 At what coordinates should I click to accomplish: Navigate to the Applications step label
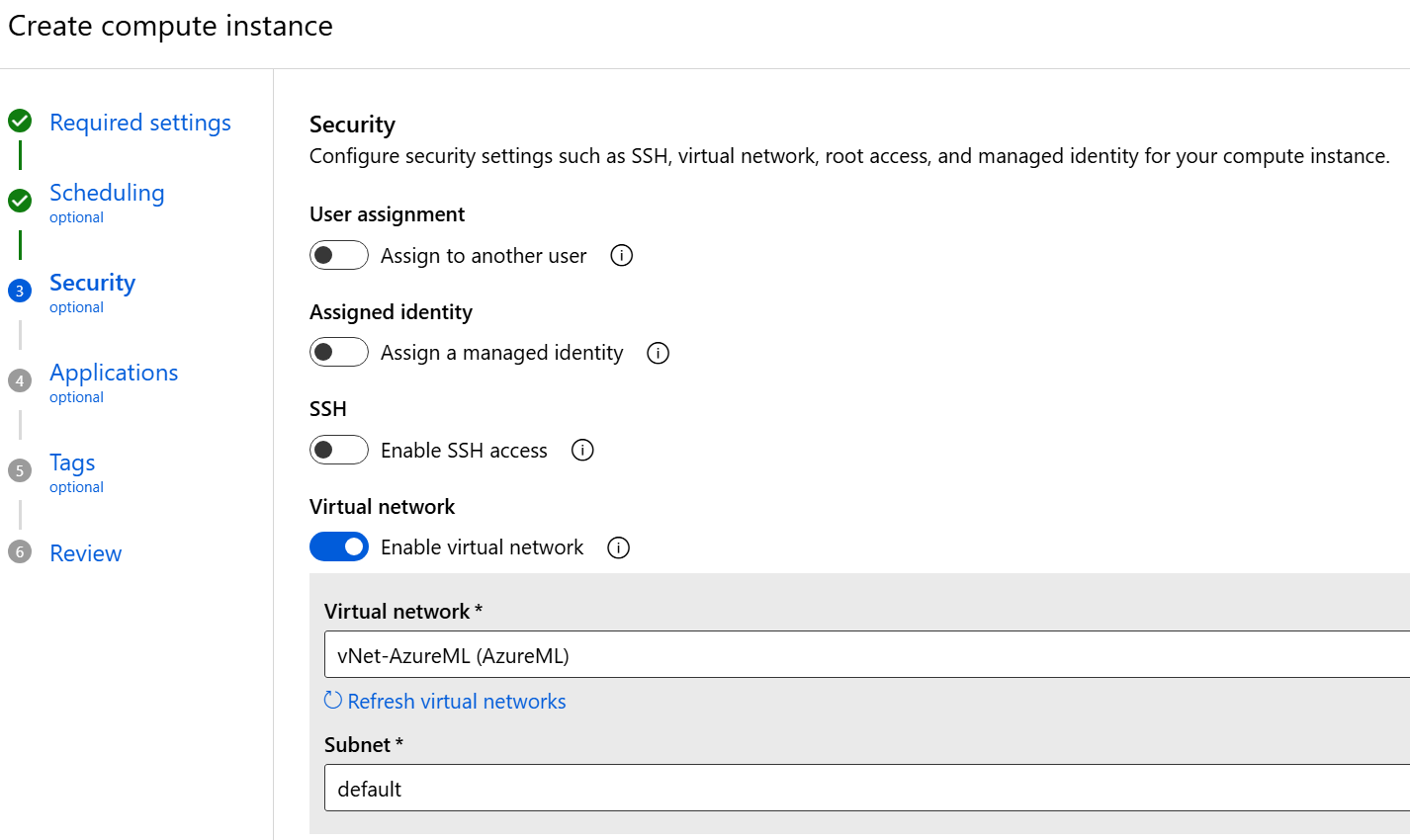[114, 373]
